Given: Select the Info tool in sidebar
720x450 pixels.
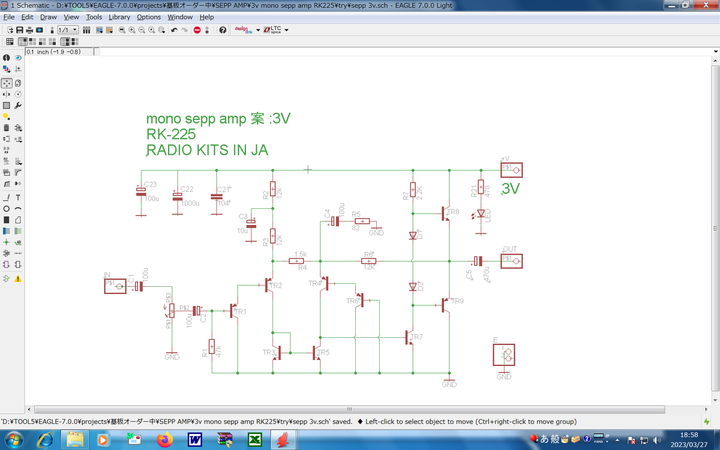Looking at the screenshot, I should point(6,58).
